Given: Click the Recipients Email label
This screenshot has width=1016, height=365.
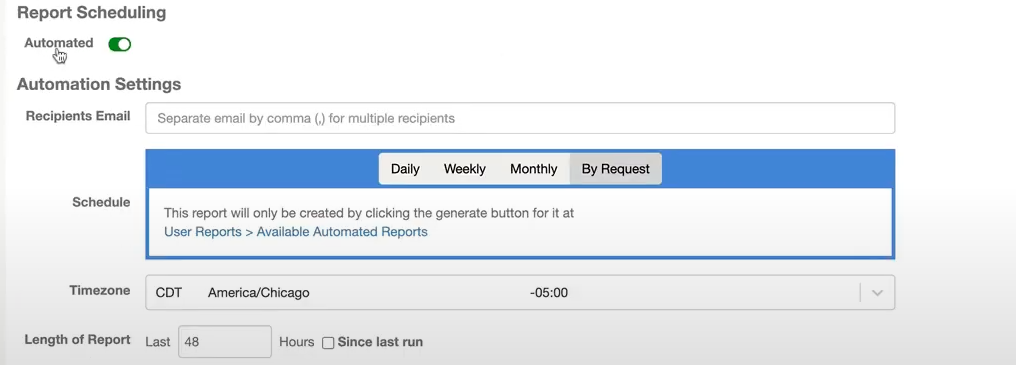Looking at the screenshot, I should [x=78, y=116].
